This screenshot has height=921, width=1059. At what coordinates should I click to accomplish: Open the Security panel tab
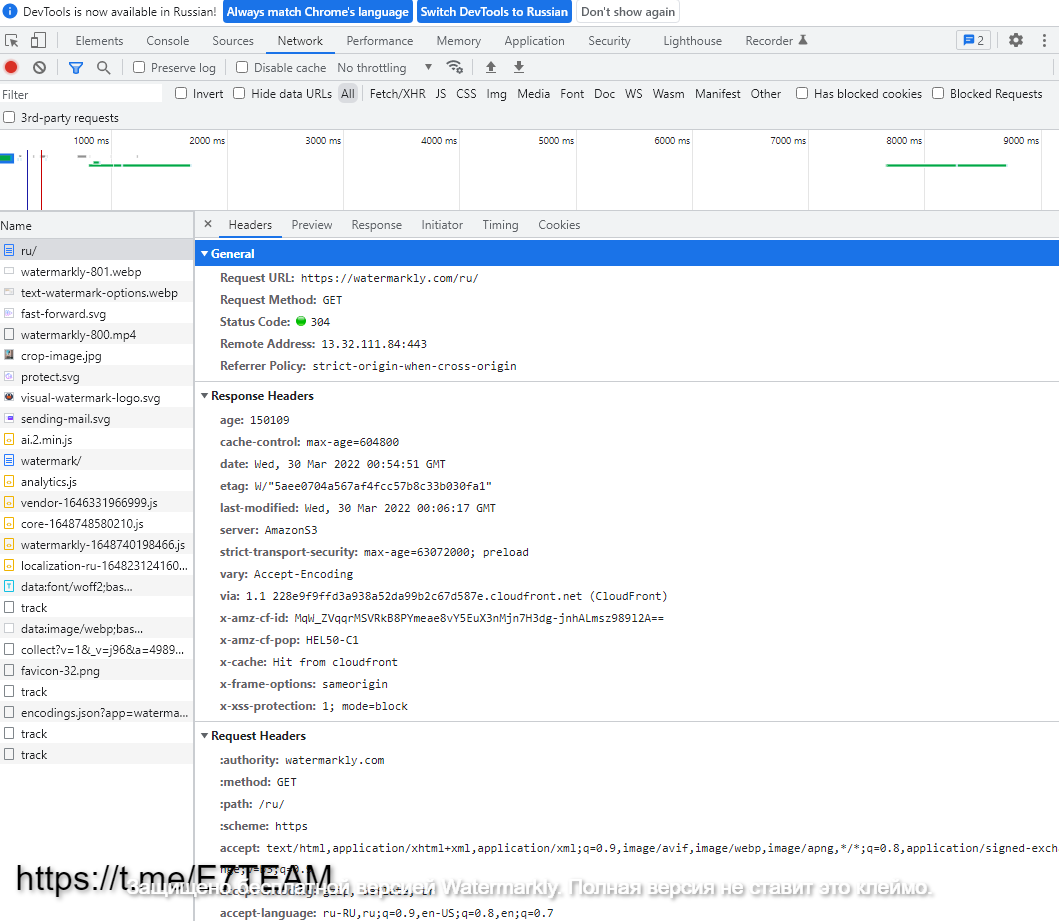[x=609, y=41]
